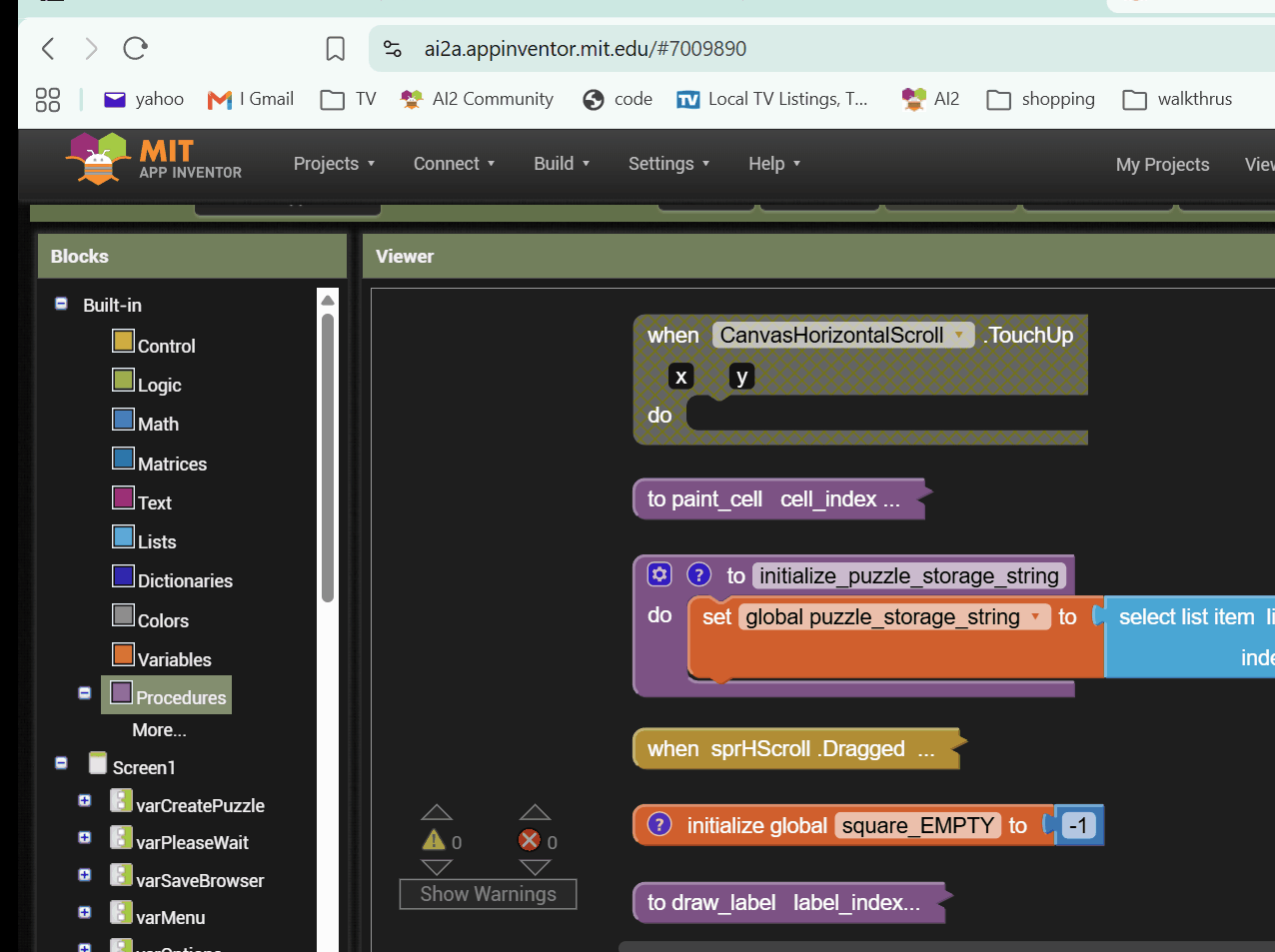The image size is (1275, 952).
Task: Open the shopping bookmarks folder
Action: tap(1041, 99)
